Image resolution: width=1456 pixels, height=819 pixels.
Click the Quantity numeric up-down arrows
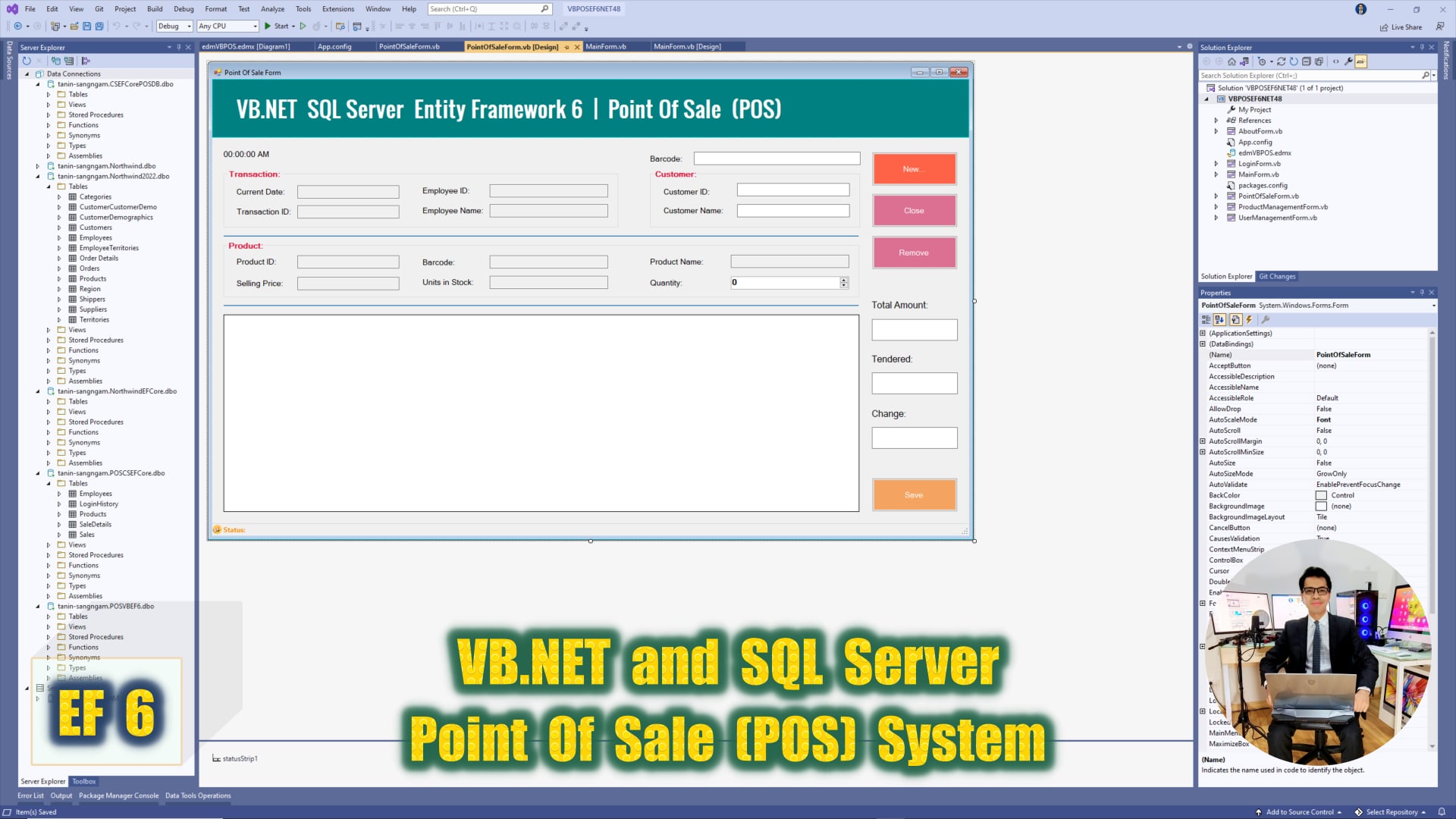pos(843,283)
